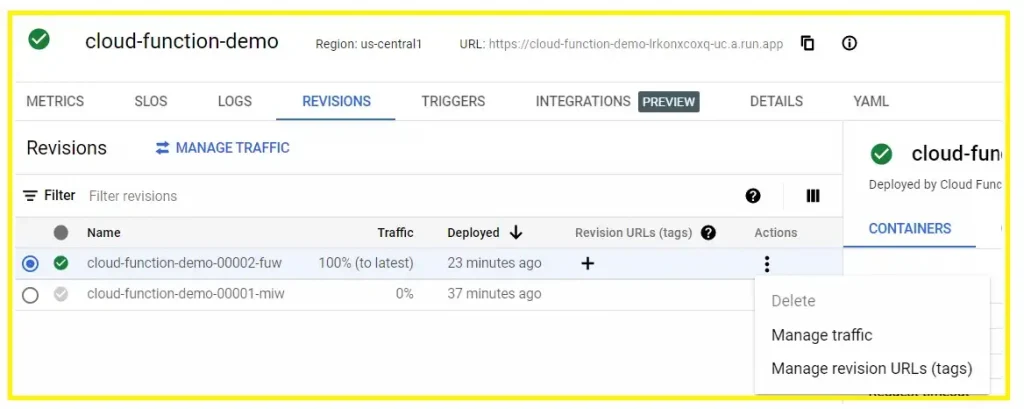Open the filter help question mark icon
1024x409 pixels.
tap(753, 195)
